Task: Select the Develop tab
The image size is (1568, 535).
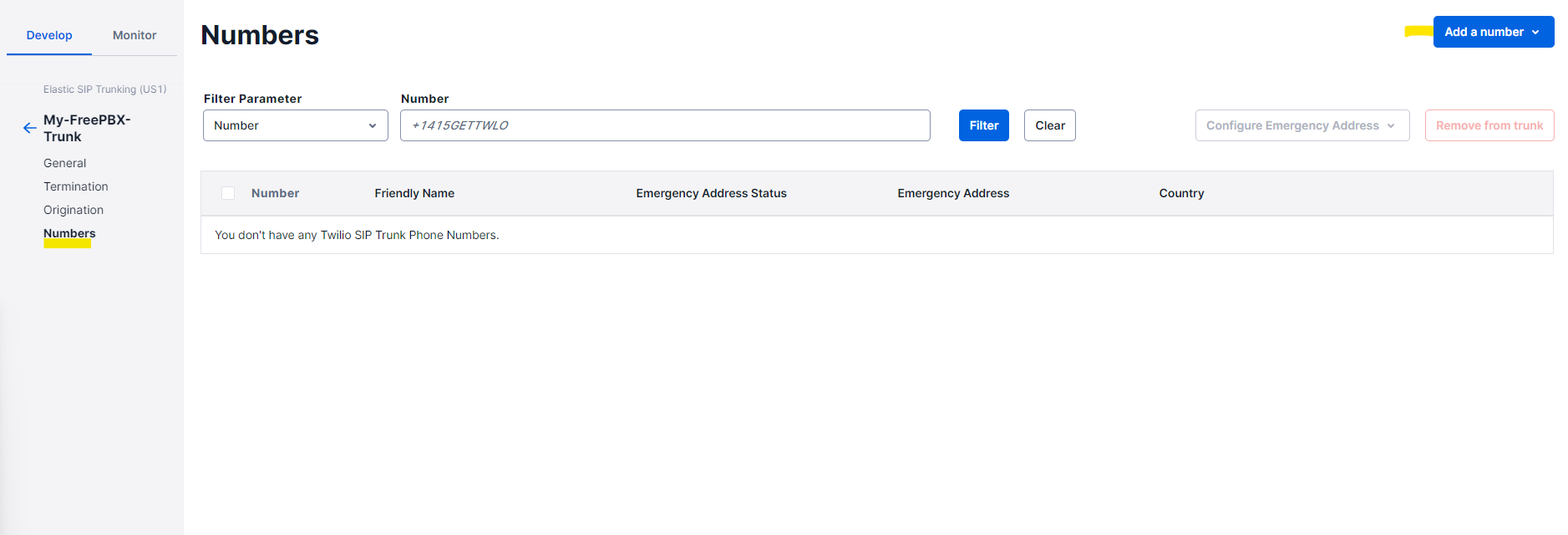Action: pos(49,35)
